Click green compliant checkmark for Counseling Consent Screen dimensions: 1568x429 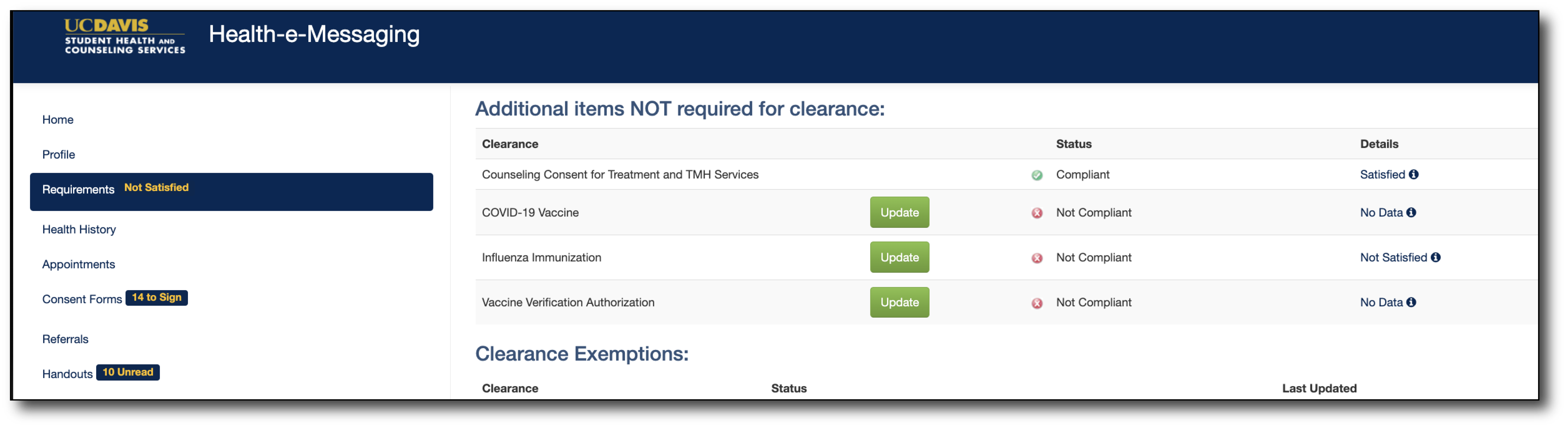coord(1037,176)
